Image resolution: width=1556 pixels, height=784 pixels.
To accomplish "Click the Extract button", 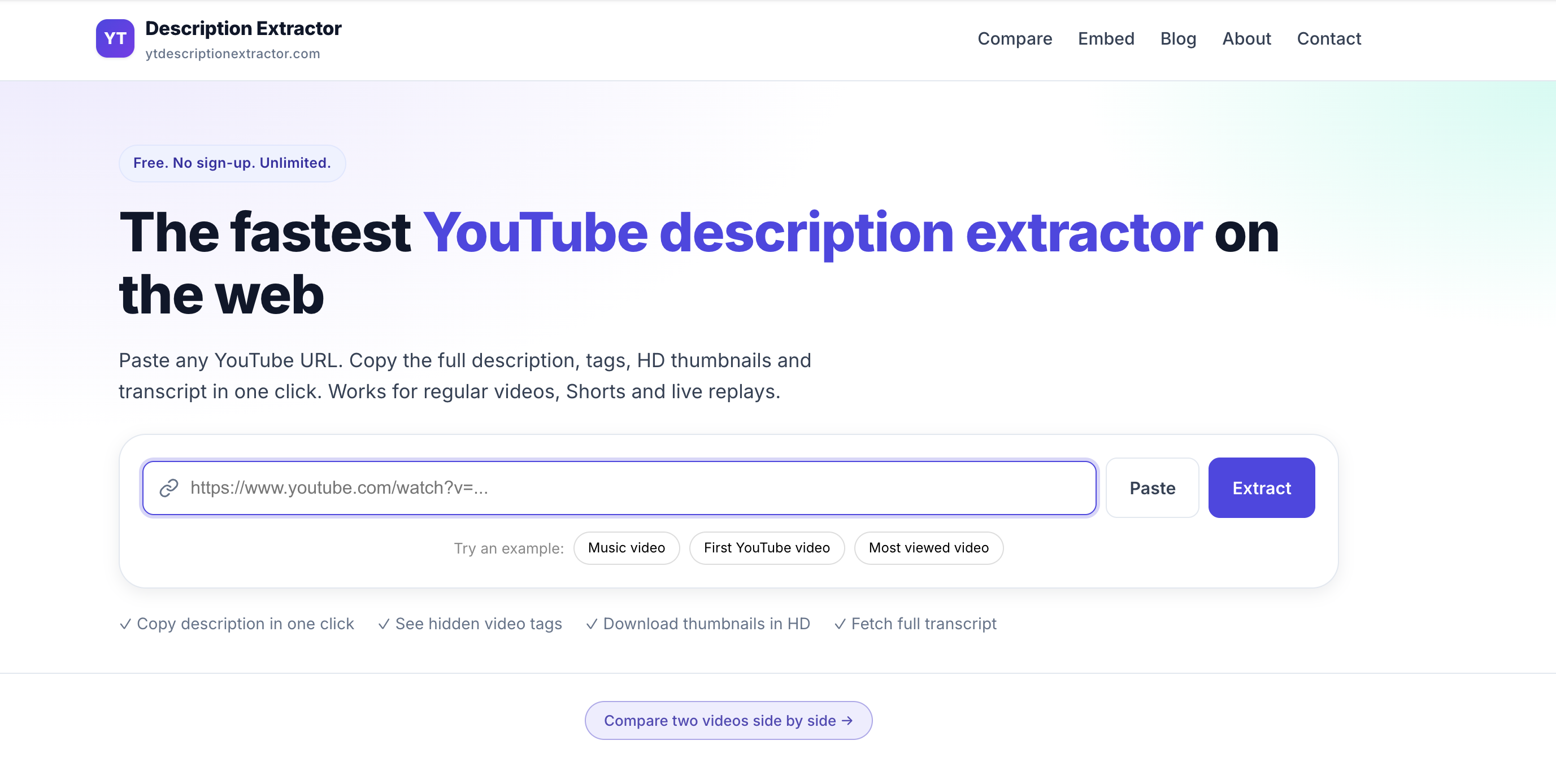I will 1261,488.
